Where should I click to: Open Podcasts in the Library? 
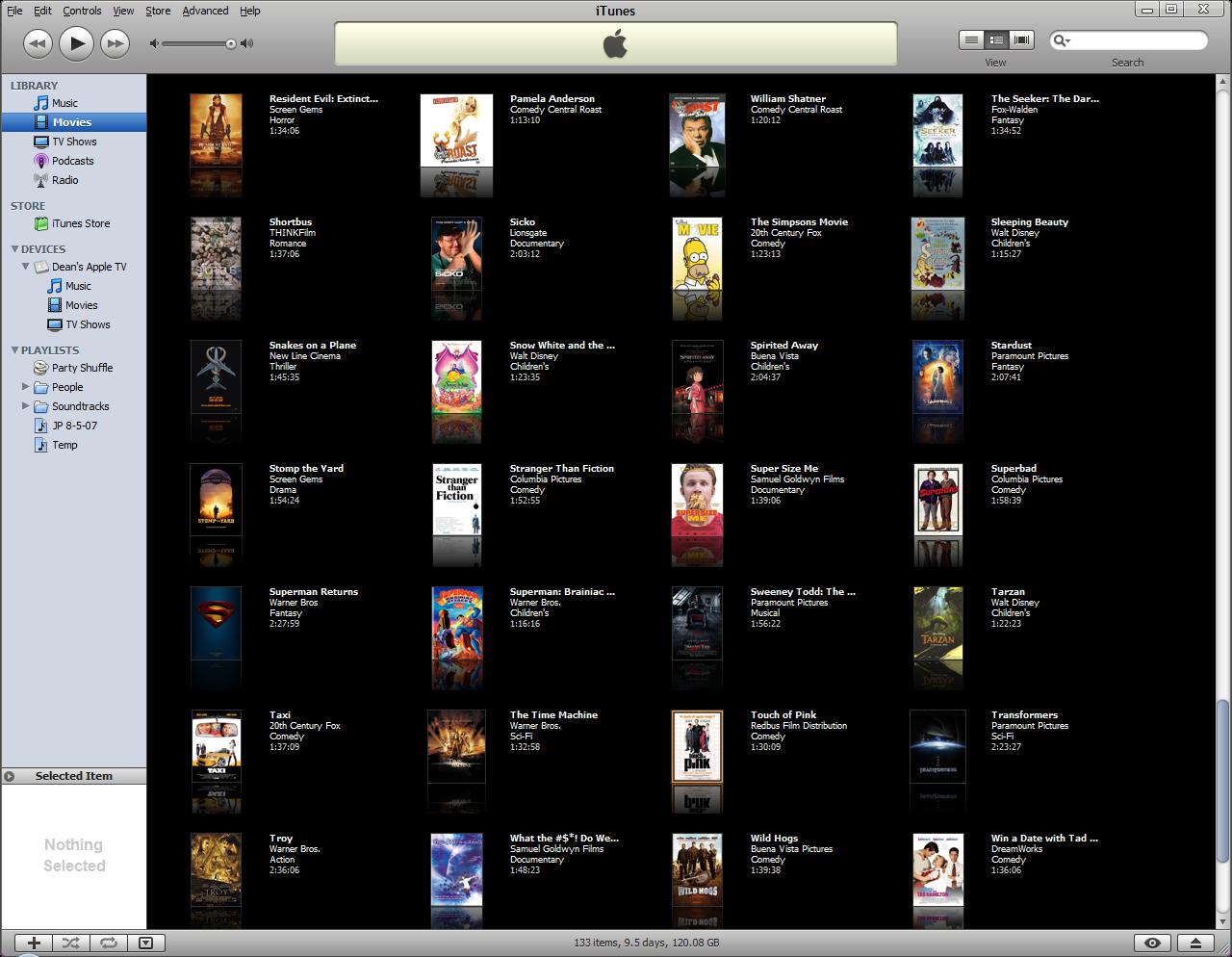(x=73, y=161)
